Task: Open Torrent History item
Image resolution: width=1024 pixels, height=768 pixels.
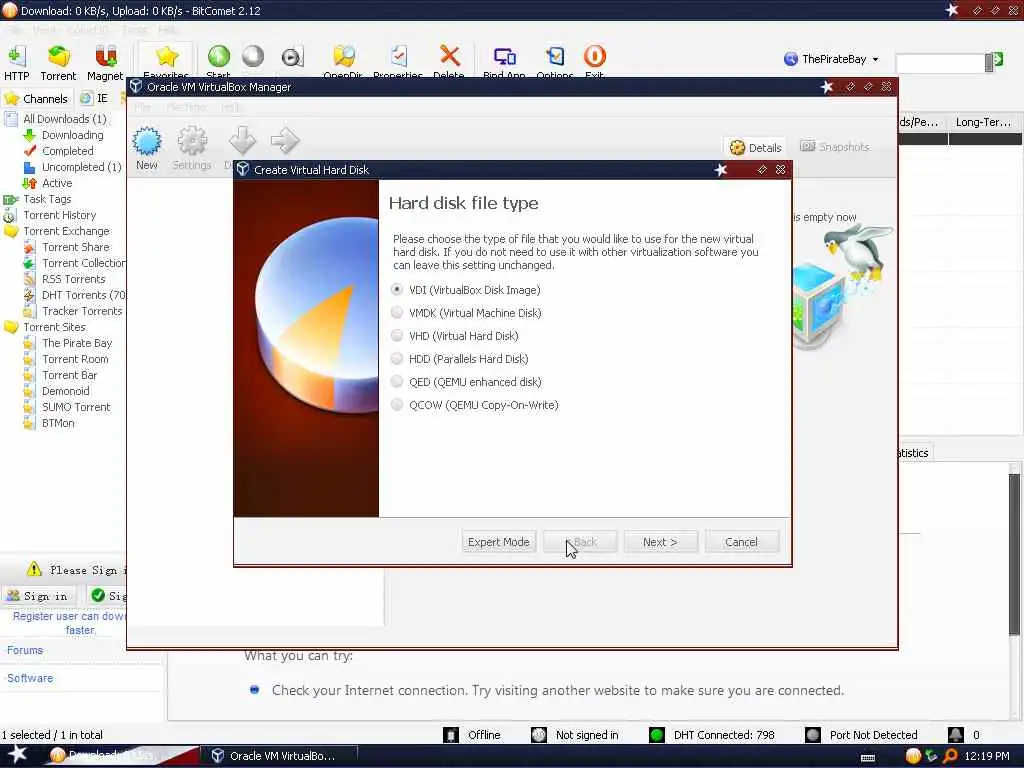Action: (x=50, y=215)
